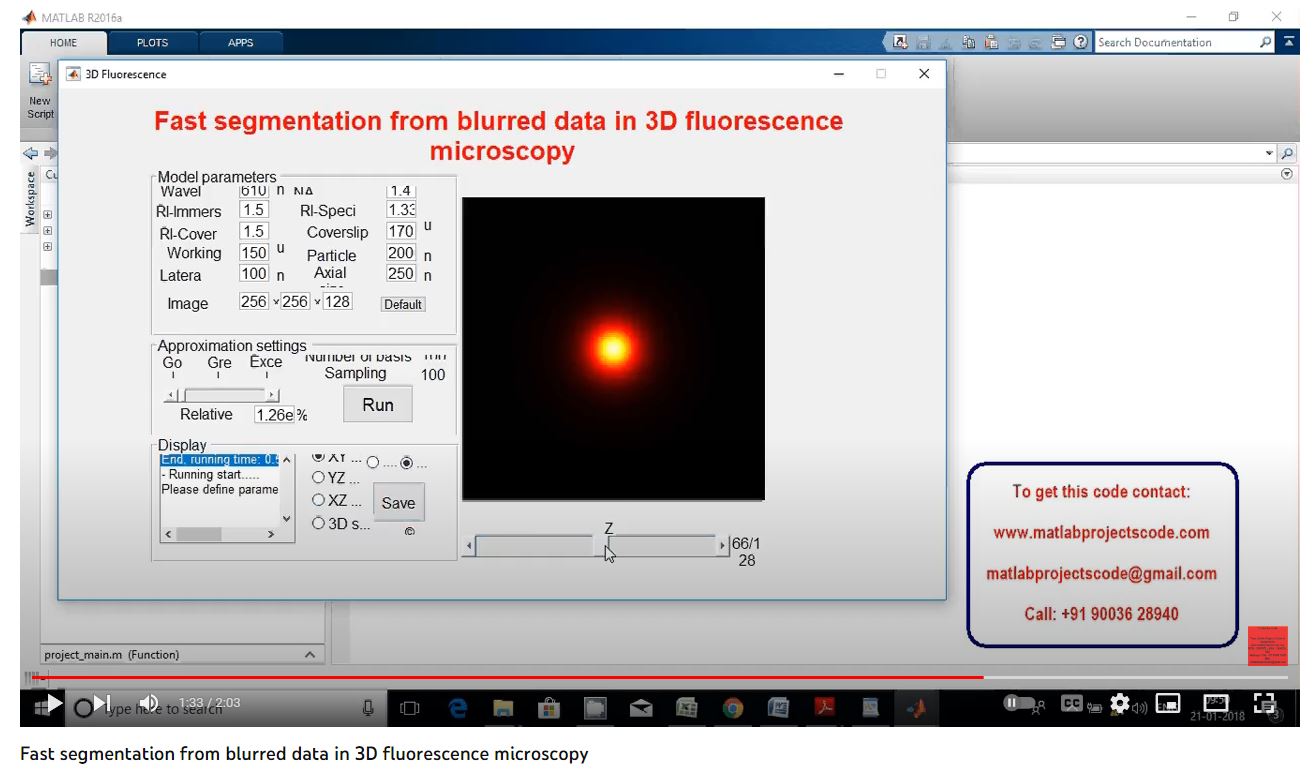Expand the project_main.m function details panel

309,655
